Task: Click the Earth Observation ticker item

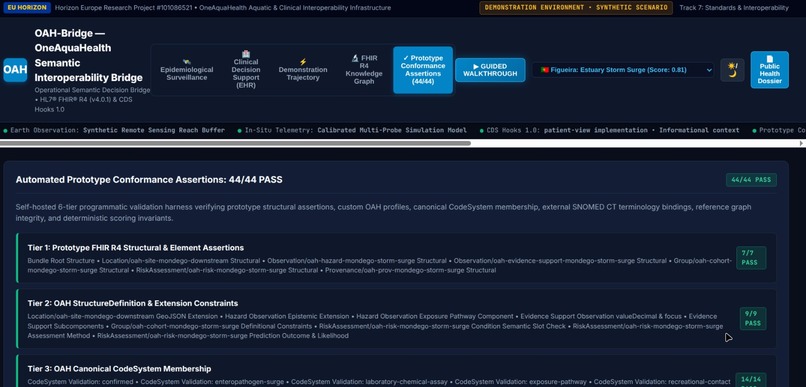Action: coord(114,130)
